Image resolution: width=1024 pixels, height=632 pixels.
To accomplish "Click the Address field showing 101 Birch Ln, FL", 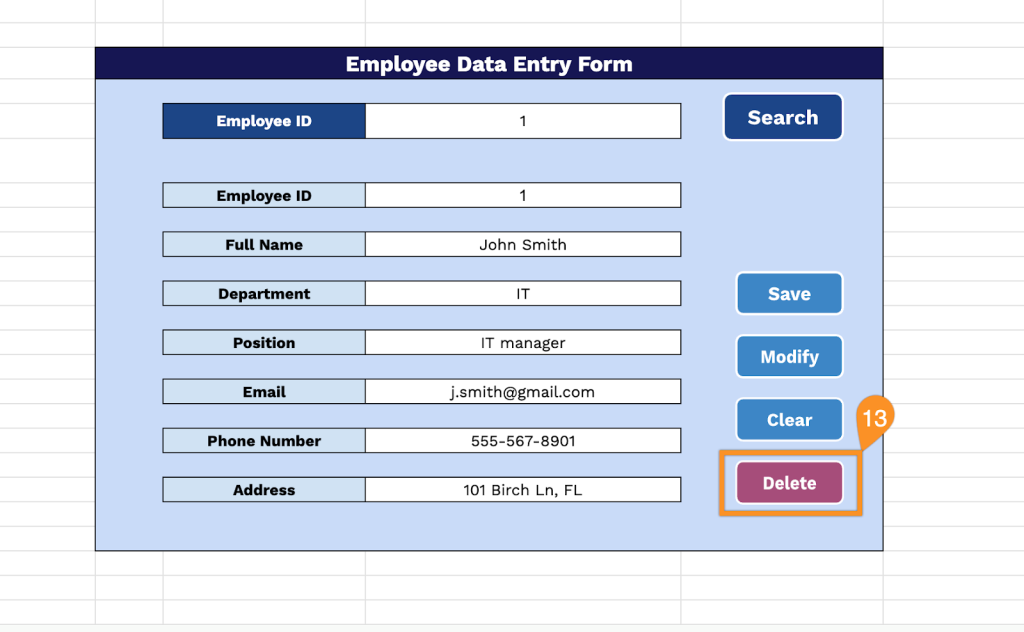I will [522, 490].
